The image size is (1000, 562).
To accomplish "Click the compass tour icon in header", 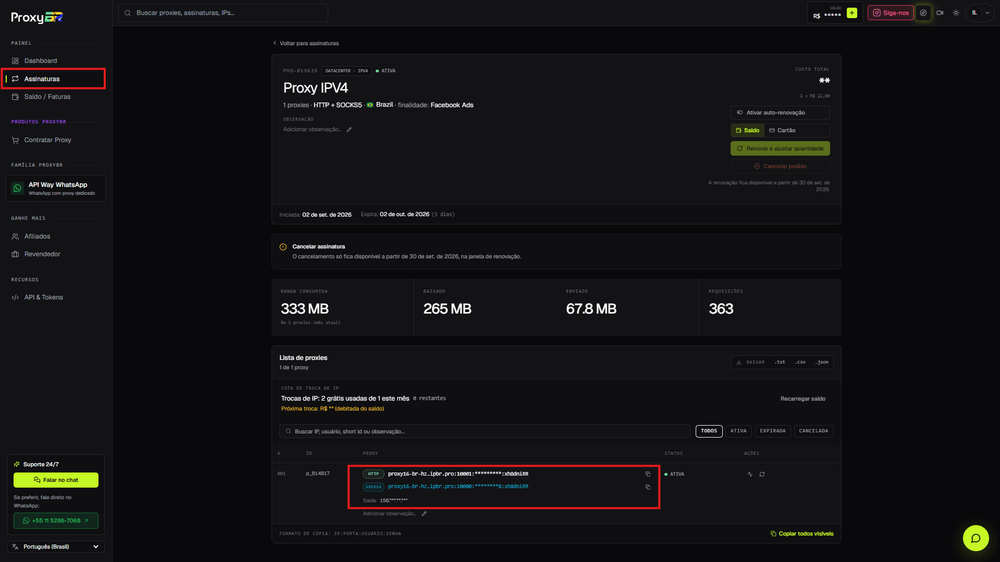I will coord(923,13).
